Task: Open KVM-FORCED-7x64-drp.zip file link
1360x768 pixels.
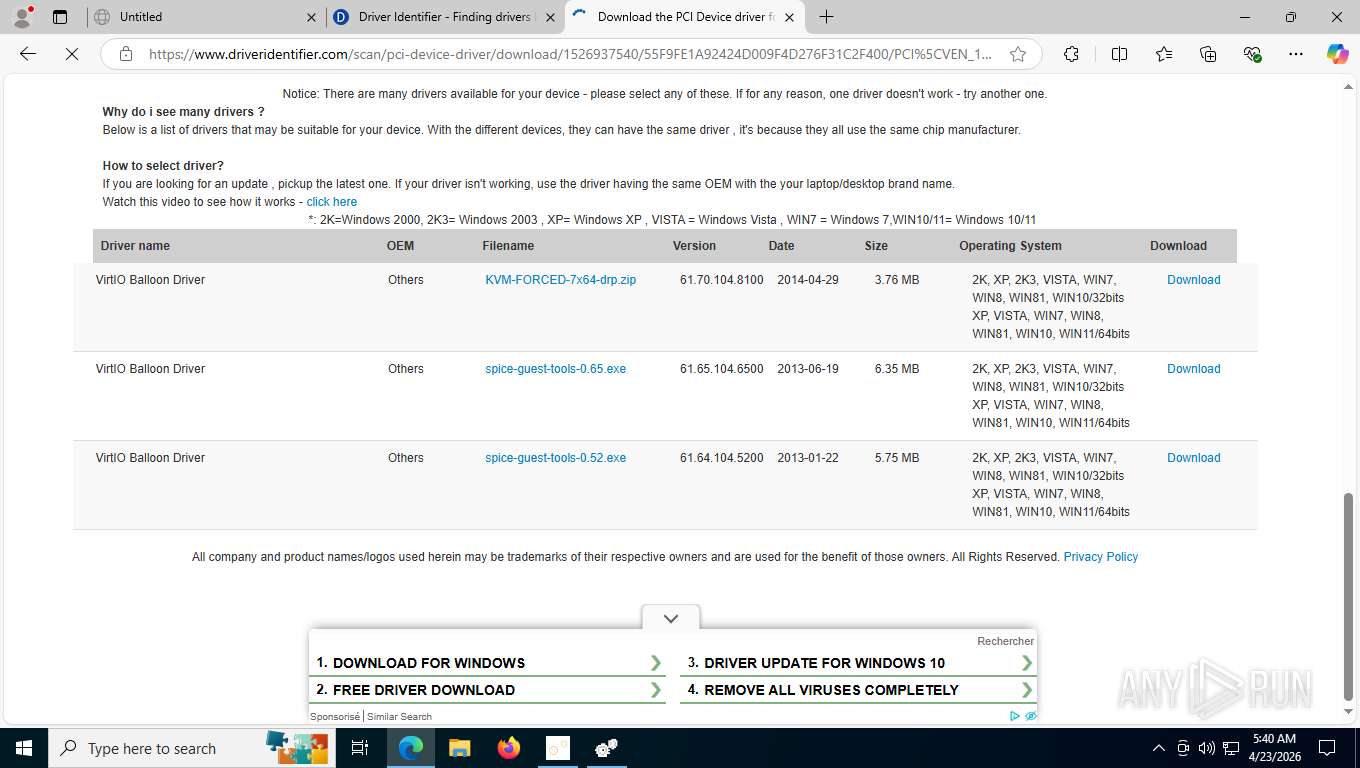Action: click(x=561, y=280)
